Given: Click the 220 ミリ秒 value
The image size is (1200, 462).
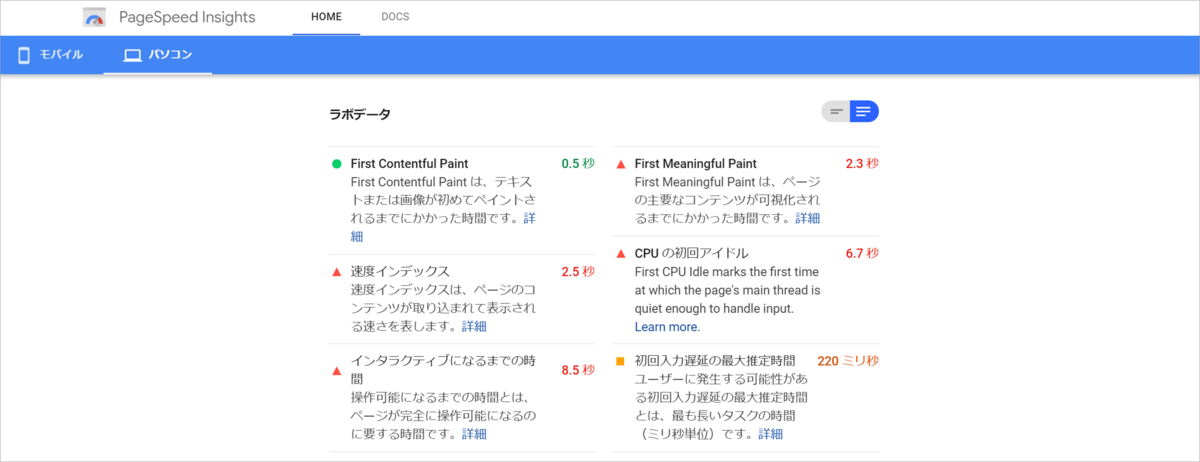Looking at the screenshot, I should (848, 361).
